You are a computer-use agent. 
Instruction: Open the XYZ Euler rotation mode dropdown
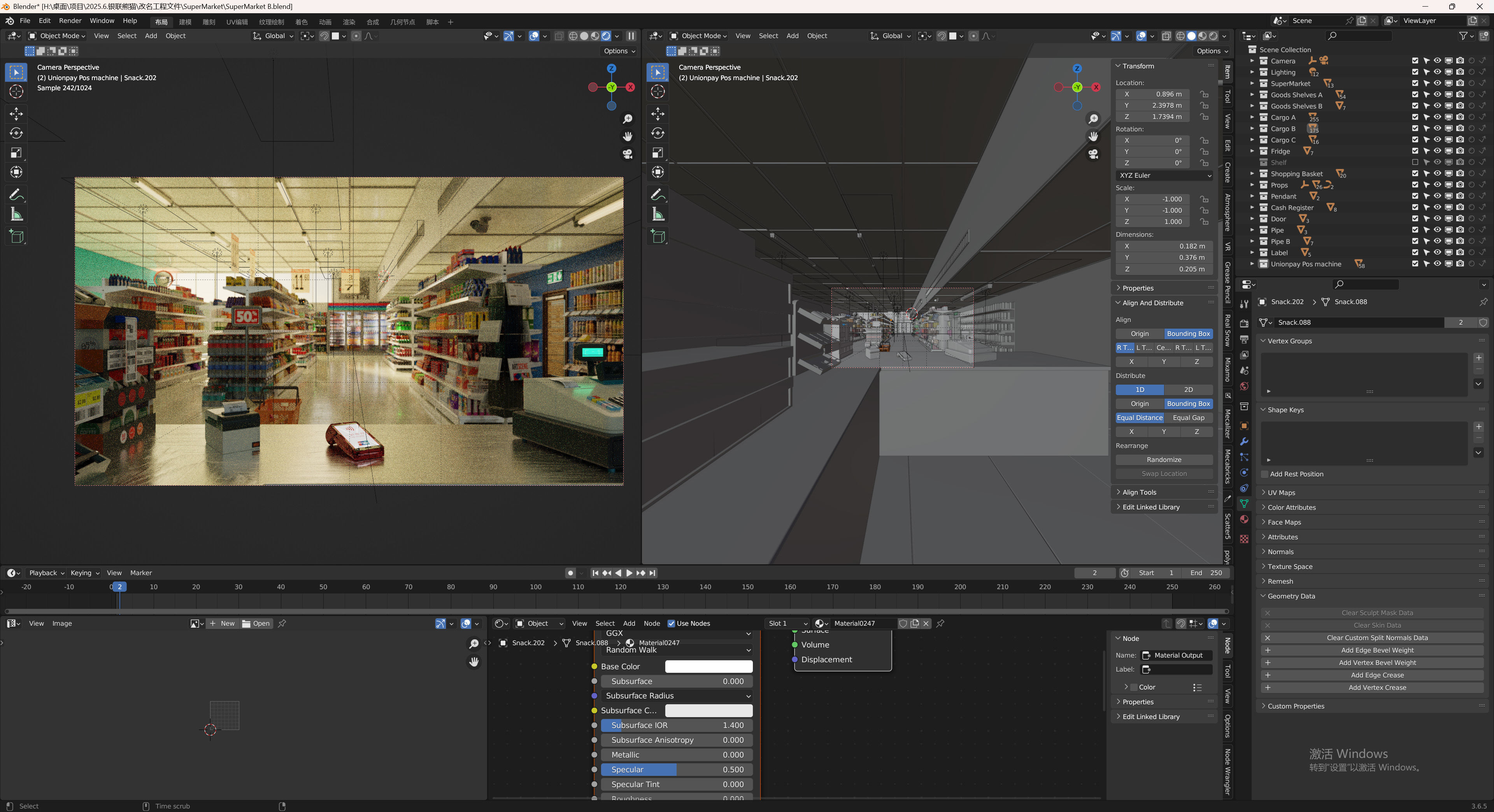tap(1164, 176)
